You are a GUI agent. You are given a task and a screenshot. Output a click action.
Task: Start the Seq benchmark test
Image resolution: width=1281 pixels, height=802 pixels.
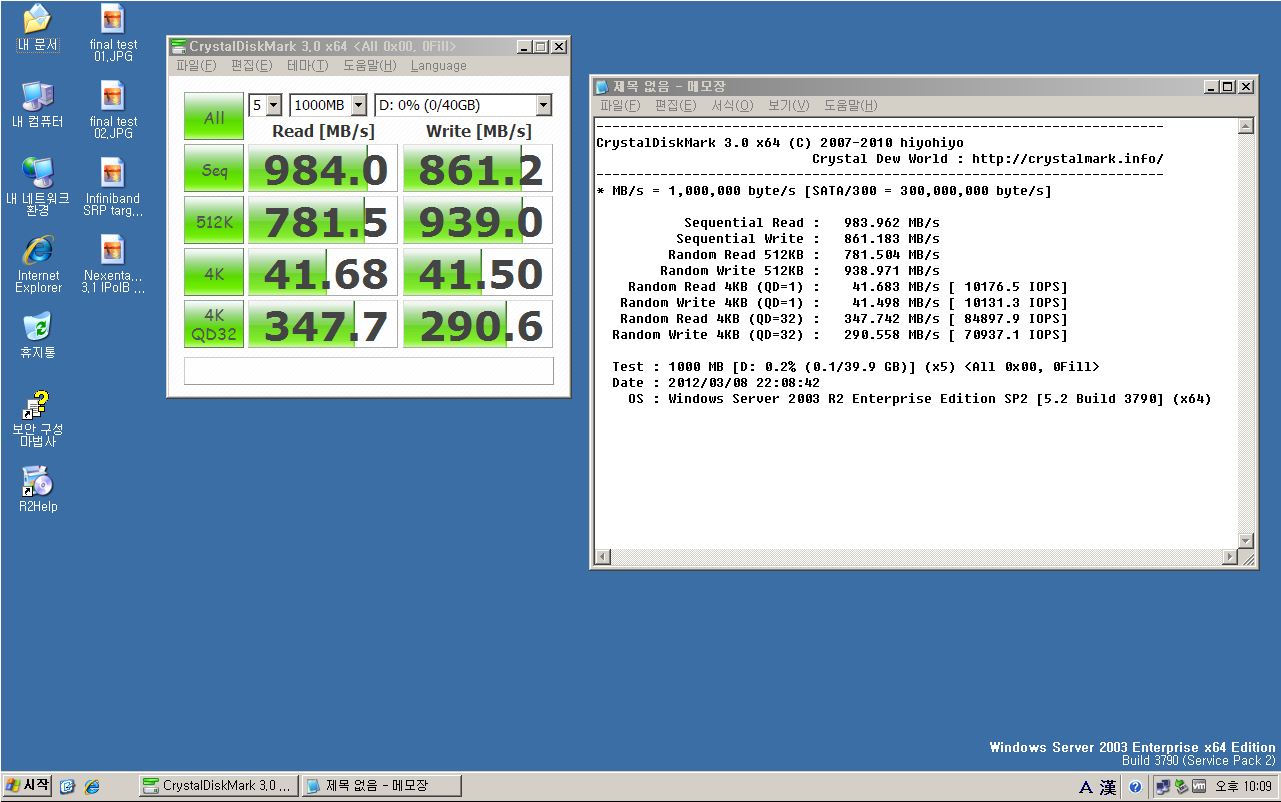[x=214, y=169]
